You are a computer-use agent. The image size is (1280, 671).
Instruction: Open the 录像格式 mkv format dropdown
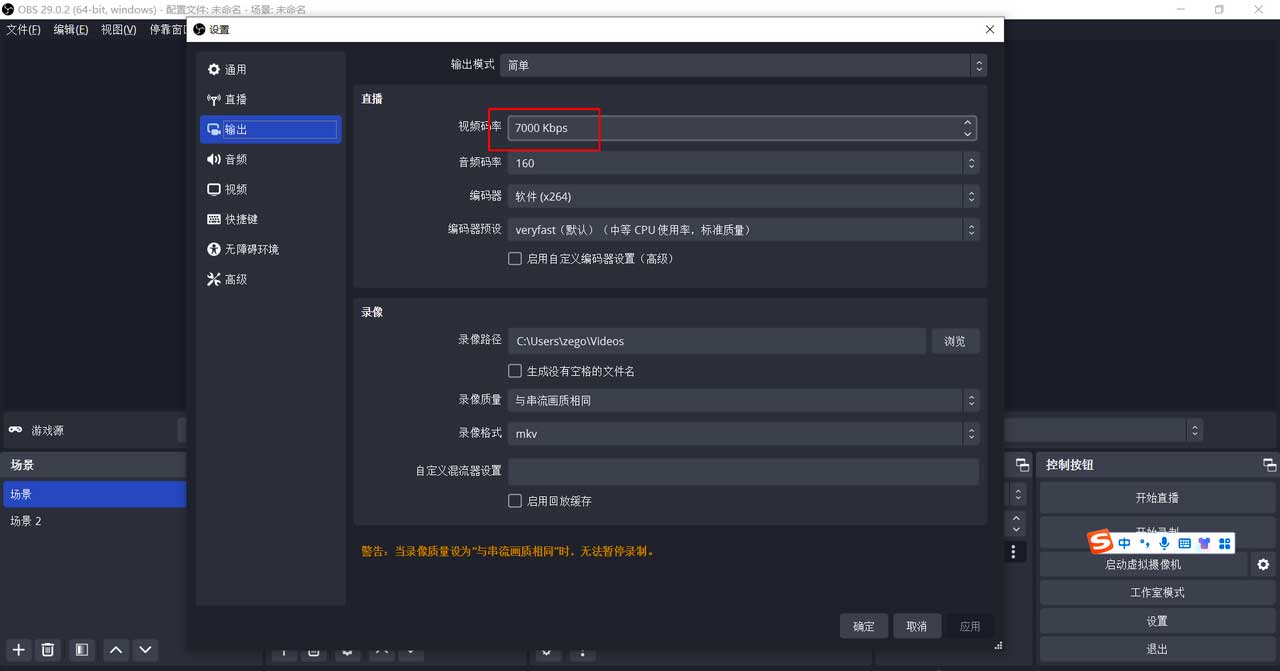tap(742, 434)
